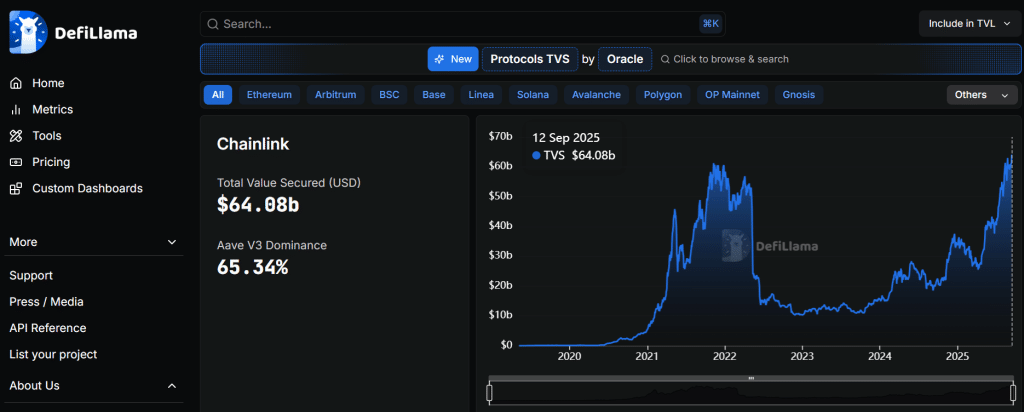Click the left handle of chart range slider
This screenshot has width=1024, height=412.
pos(489,392)
